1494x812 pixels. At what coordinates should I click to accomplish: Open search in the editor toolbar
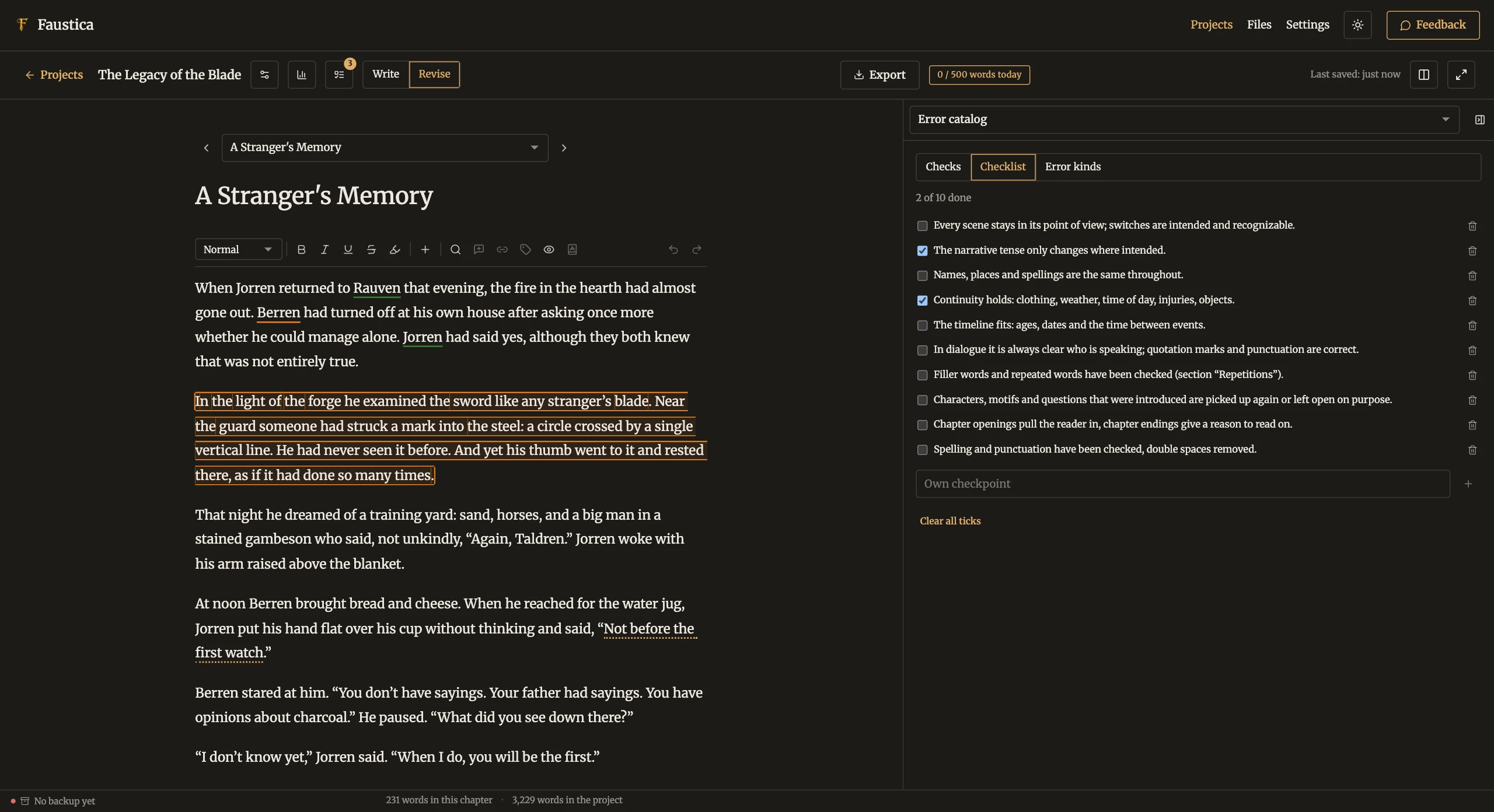tap(455, 250)
